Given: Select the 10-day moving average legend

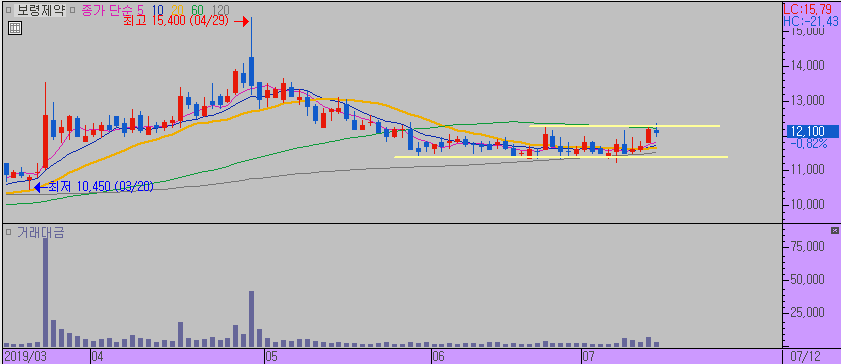Looking at the screenshot, I should coord(158,10).
